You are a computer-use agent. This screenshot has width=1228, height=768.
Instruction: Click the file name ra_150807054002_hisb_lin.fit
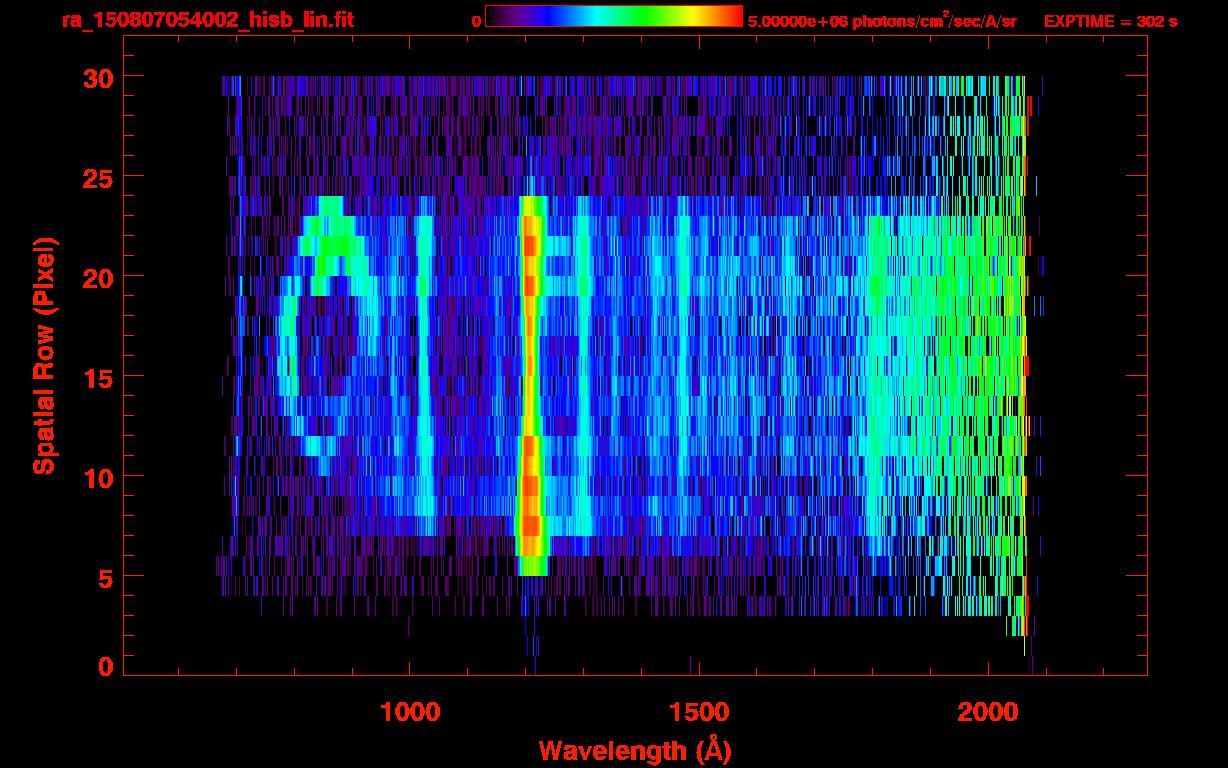pos(206,19)
